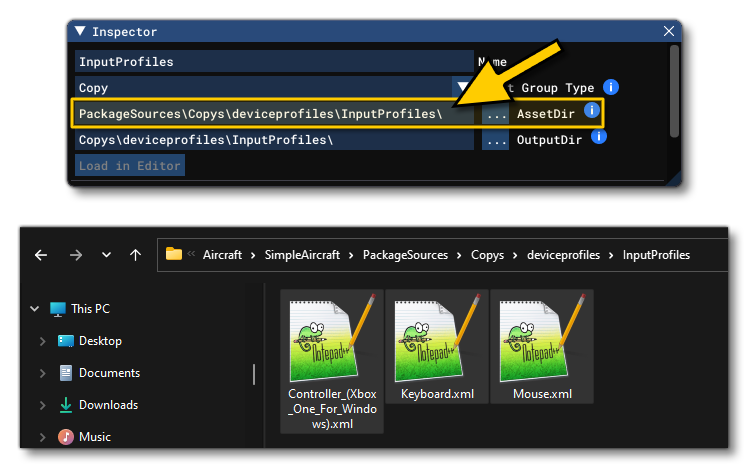Screen dimensions: 748x468
Task: Navigate to Copys in breadcrumb
Action: tap(488, 255)
